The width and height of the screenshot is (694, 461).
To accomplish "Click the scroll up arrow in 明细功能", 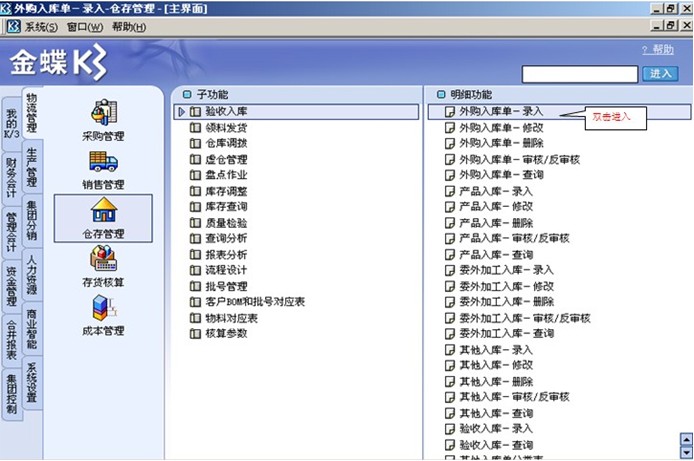I will tap(686, 439).
